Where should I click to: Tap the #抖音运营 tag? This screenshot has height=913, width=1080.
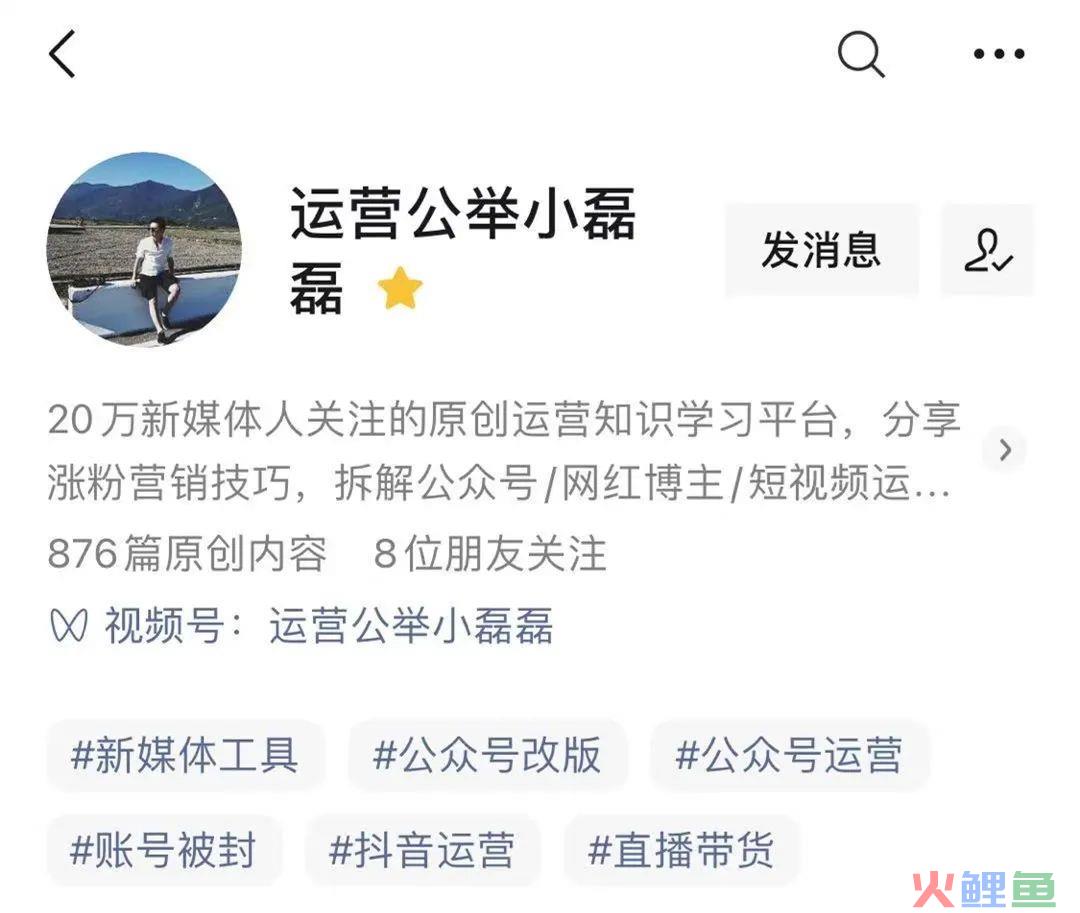coord(422,850)
